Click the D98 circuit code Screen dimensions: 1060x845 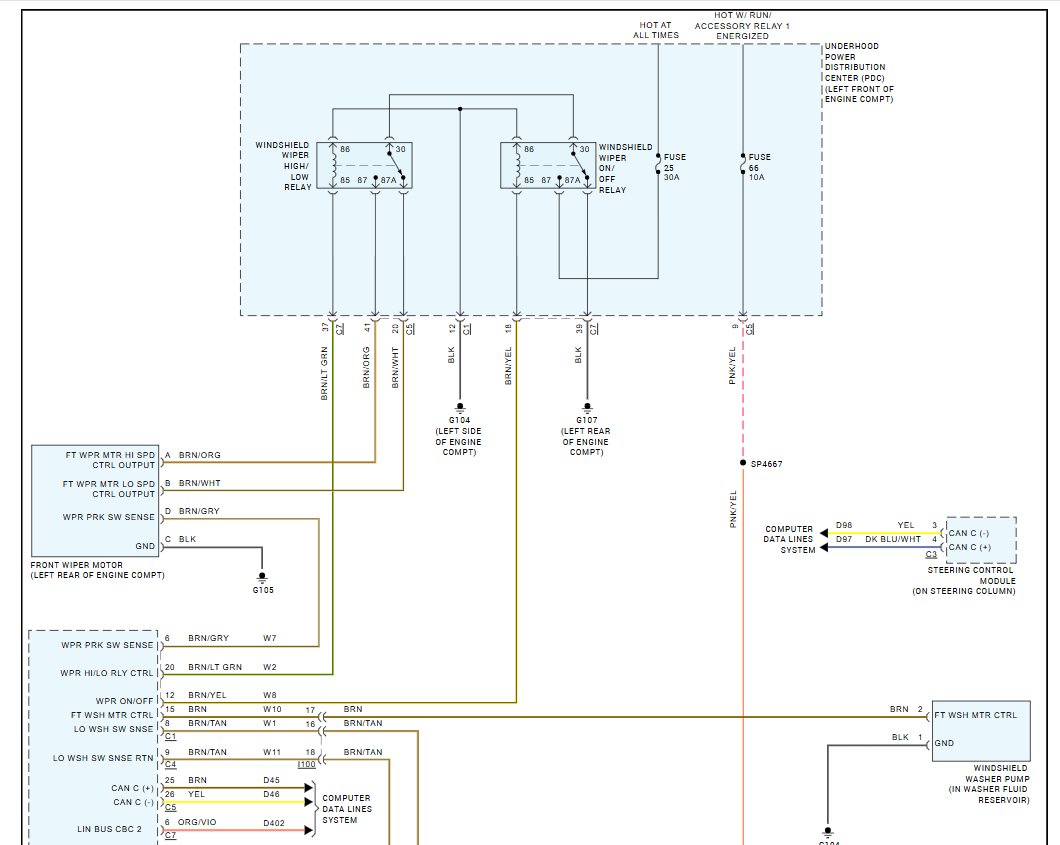click(844, 525)
